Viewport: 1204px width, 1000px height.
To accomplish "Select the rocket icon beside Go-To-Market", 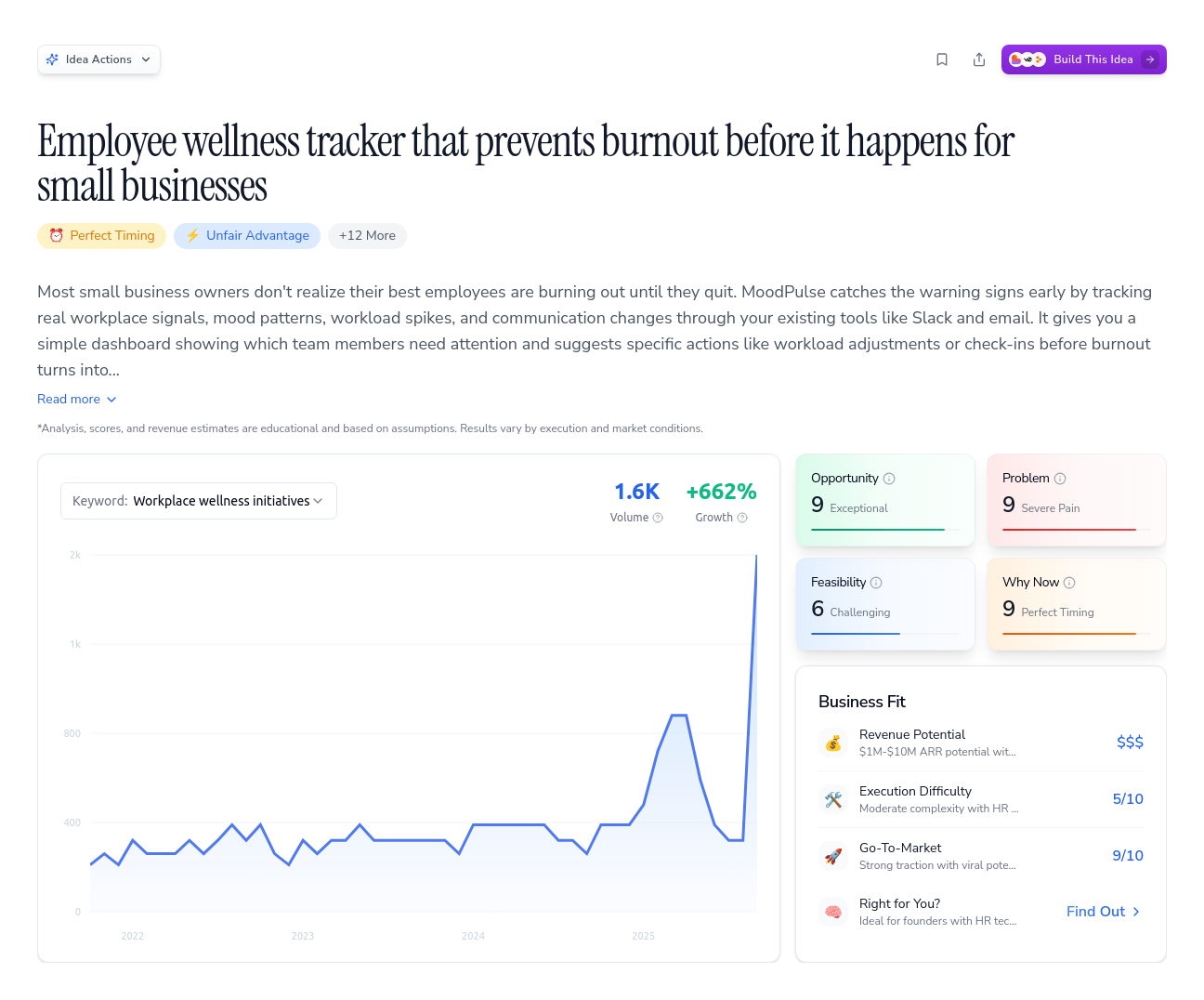I will [833, 856].
